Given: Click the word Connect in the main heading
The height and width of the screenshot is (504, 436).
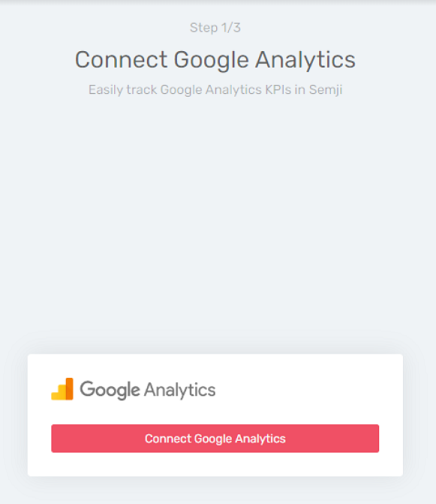Looking at the screenshot, I should point(121,60).
